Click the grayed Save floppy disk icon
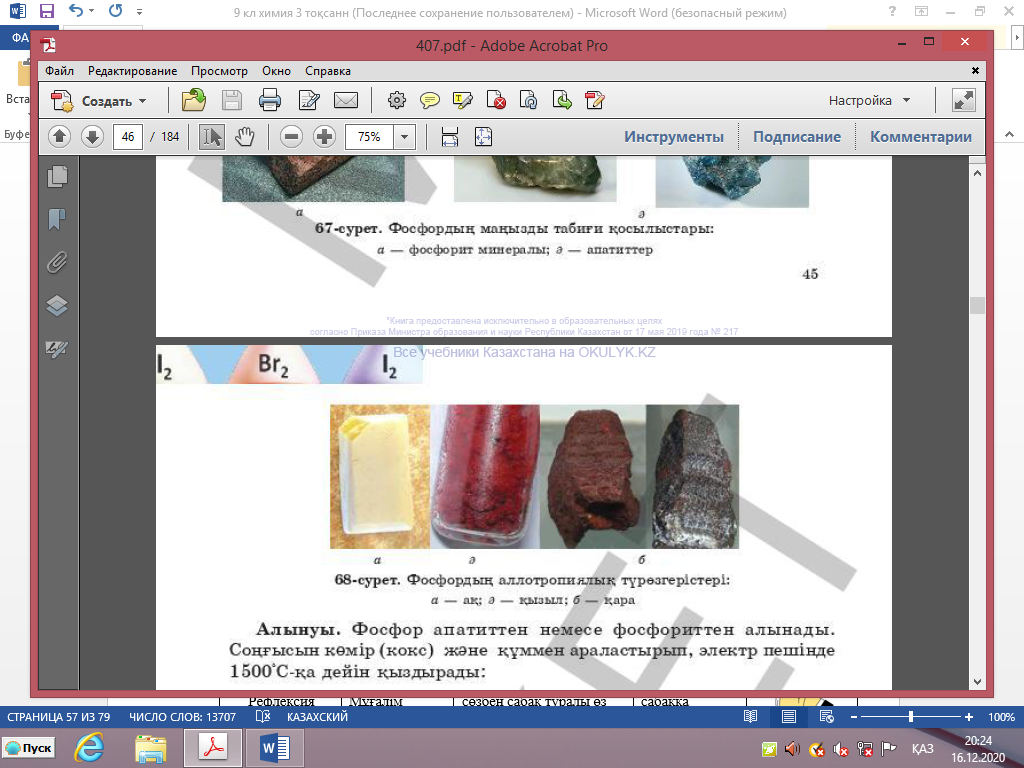The height and width of the screenshot is (768, 1024). tap(232, 101)
